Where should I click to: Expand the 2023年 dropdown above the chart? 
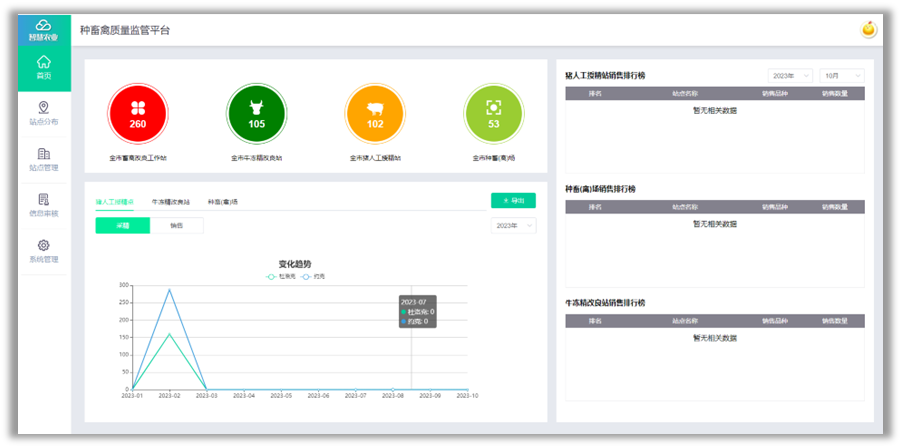pos(513,226)
